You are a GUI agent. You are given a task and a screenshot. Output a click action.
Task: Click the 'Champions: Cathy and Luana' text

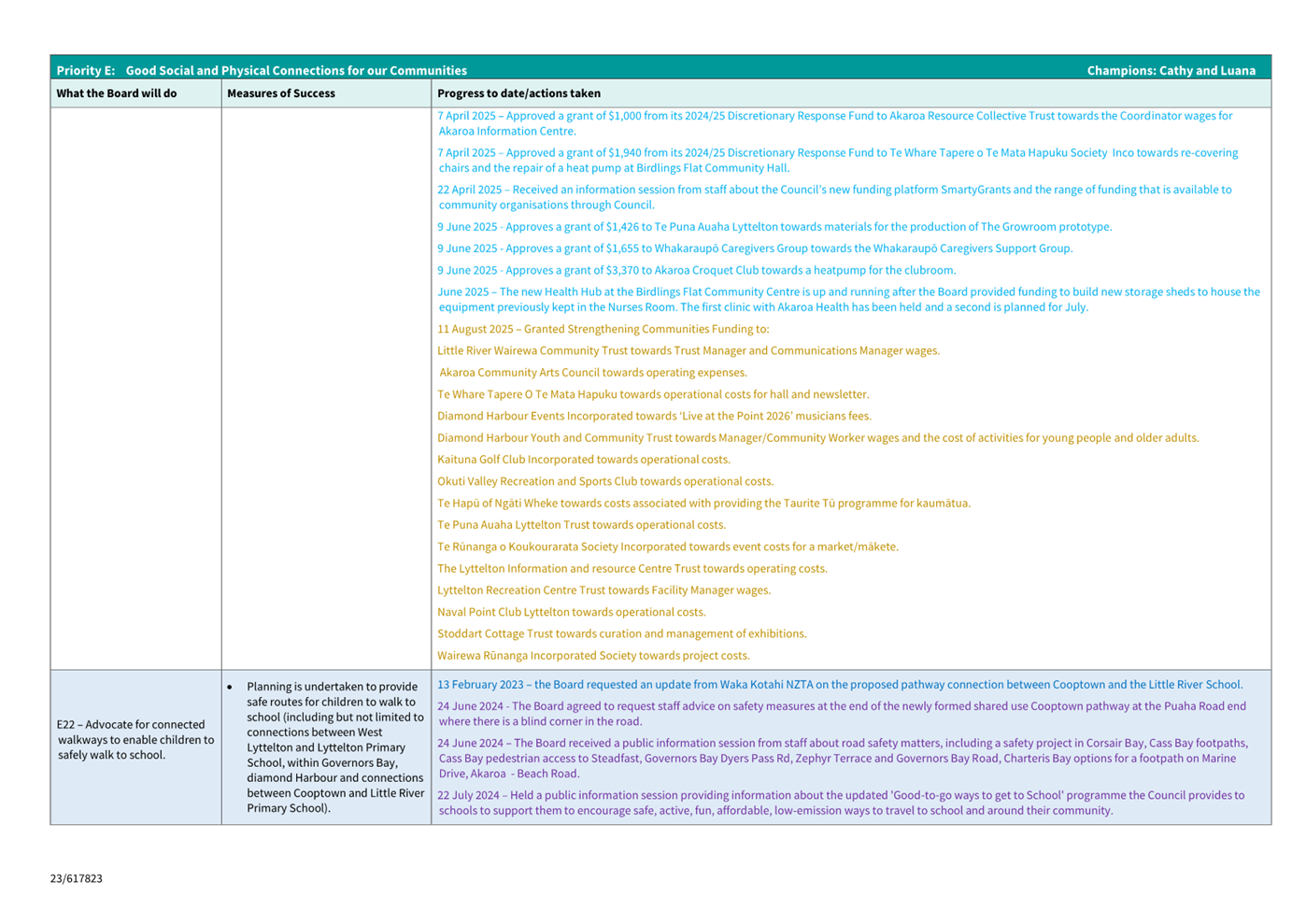1171,70
